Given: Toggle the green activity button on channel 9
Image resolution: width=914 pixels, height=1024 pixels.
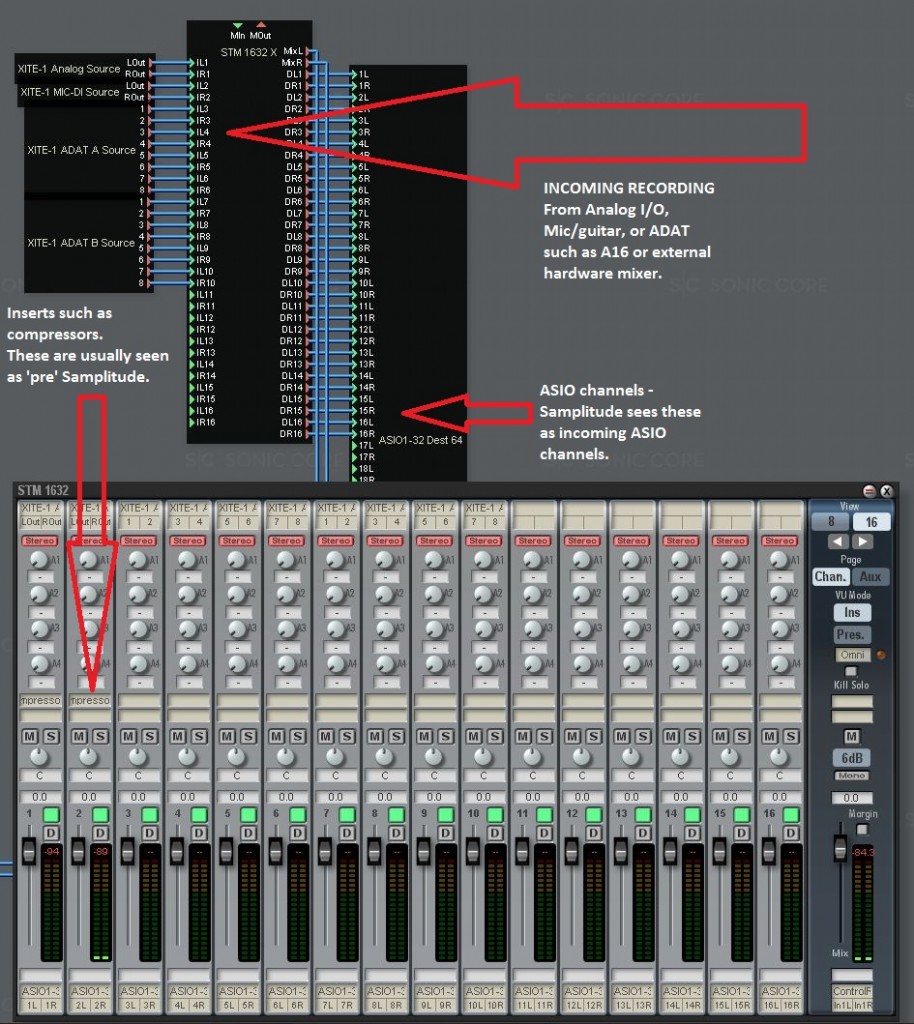Looking at the screenshot, I should click(x=446, y=814).
